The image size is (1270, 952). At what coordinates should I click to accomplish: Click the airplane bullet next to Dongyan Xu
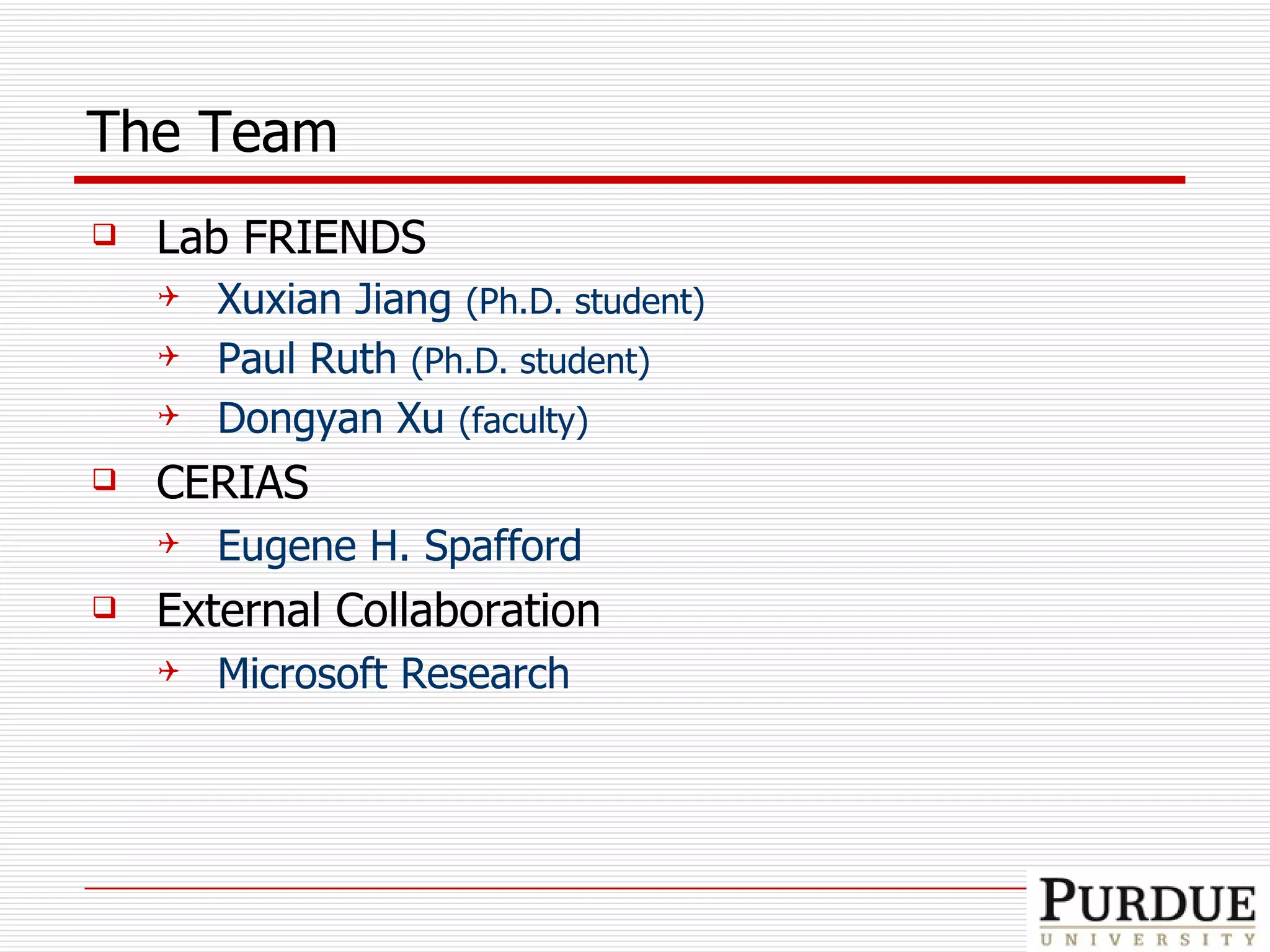tap(168, 415)
